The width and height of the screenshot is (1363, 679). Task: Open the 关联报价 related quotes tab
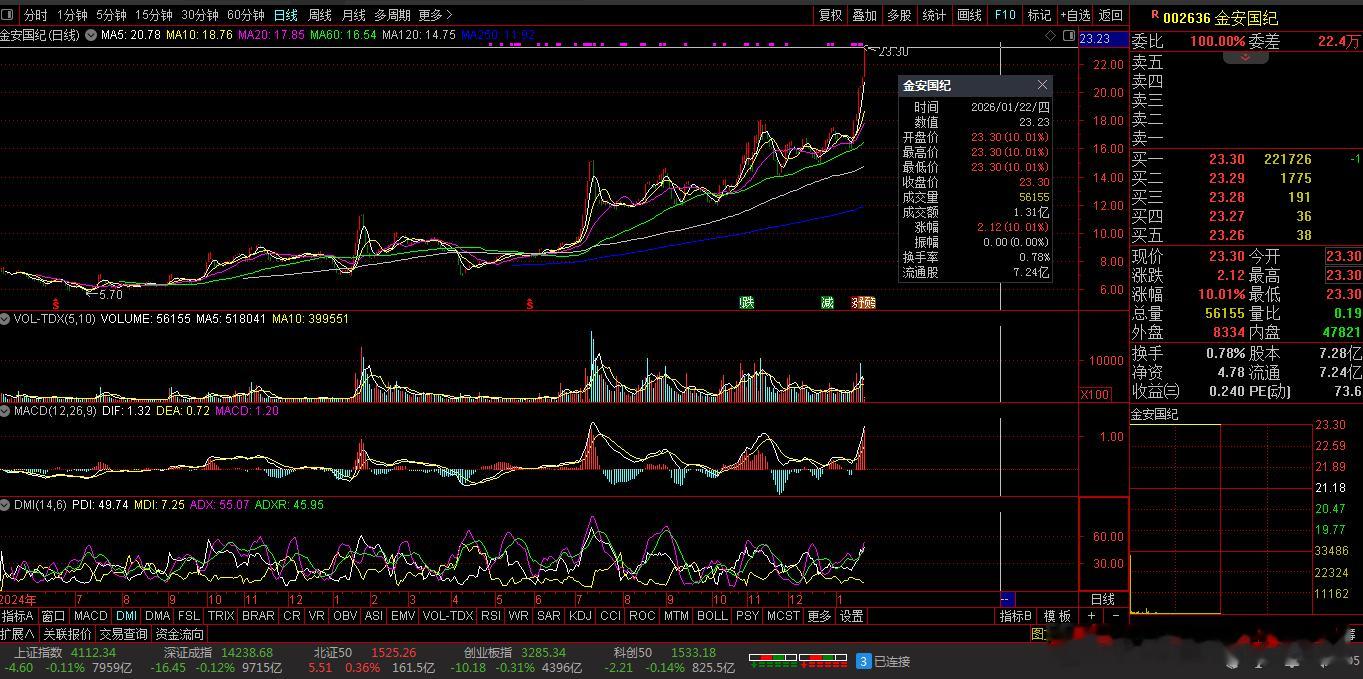(x=67, y=634)
